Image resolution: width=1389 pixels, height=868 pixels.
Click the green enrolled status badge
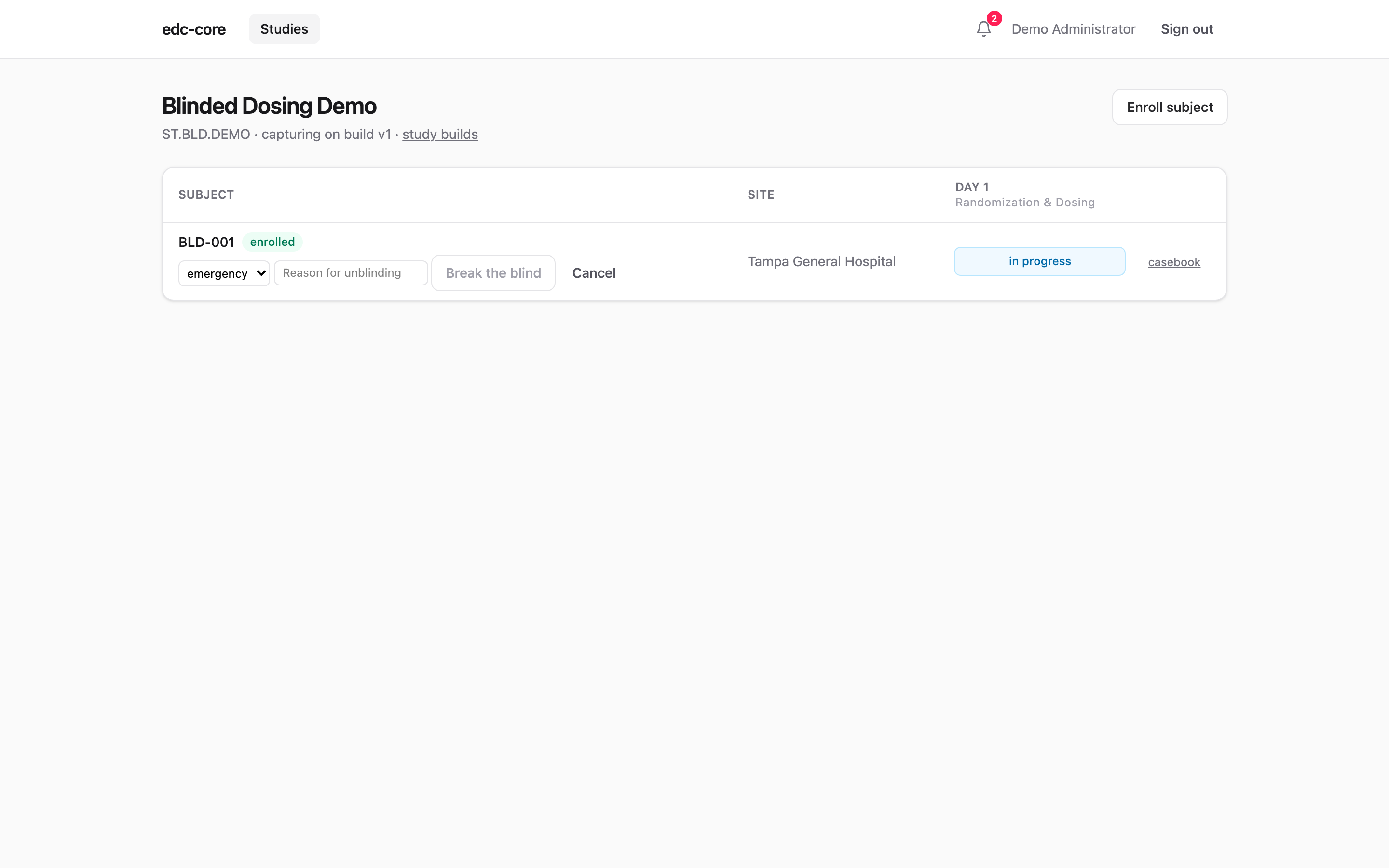pyautogui.click(x=272, y=242)
